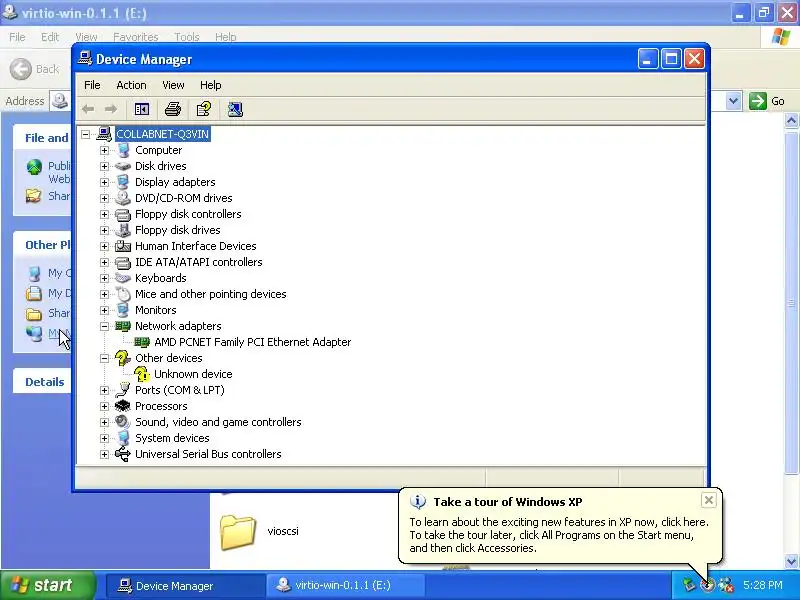Select the Keyboards category icon
The height and width of the screenshot is (600, 800).
click(x=123, y=278)
